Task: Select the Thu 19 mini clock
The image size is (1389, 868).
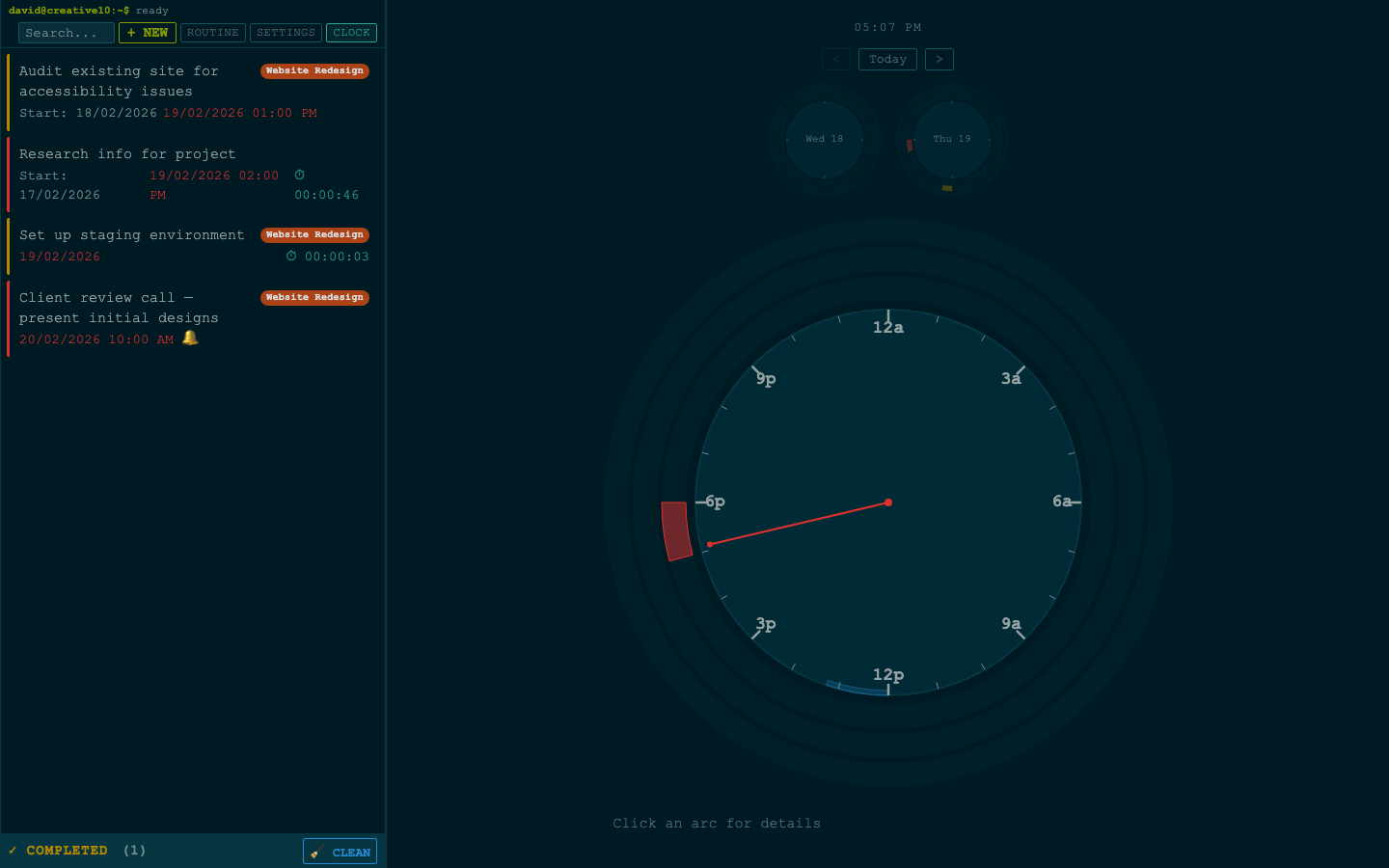Action: click(x=951, y=139)
